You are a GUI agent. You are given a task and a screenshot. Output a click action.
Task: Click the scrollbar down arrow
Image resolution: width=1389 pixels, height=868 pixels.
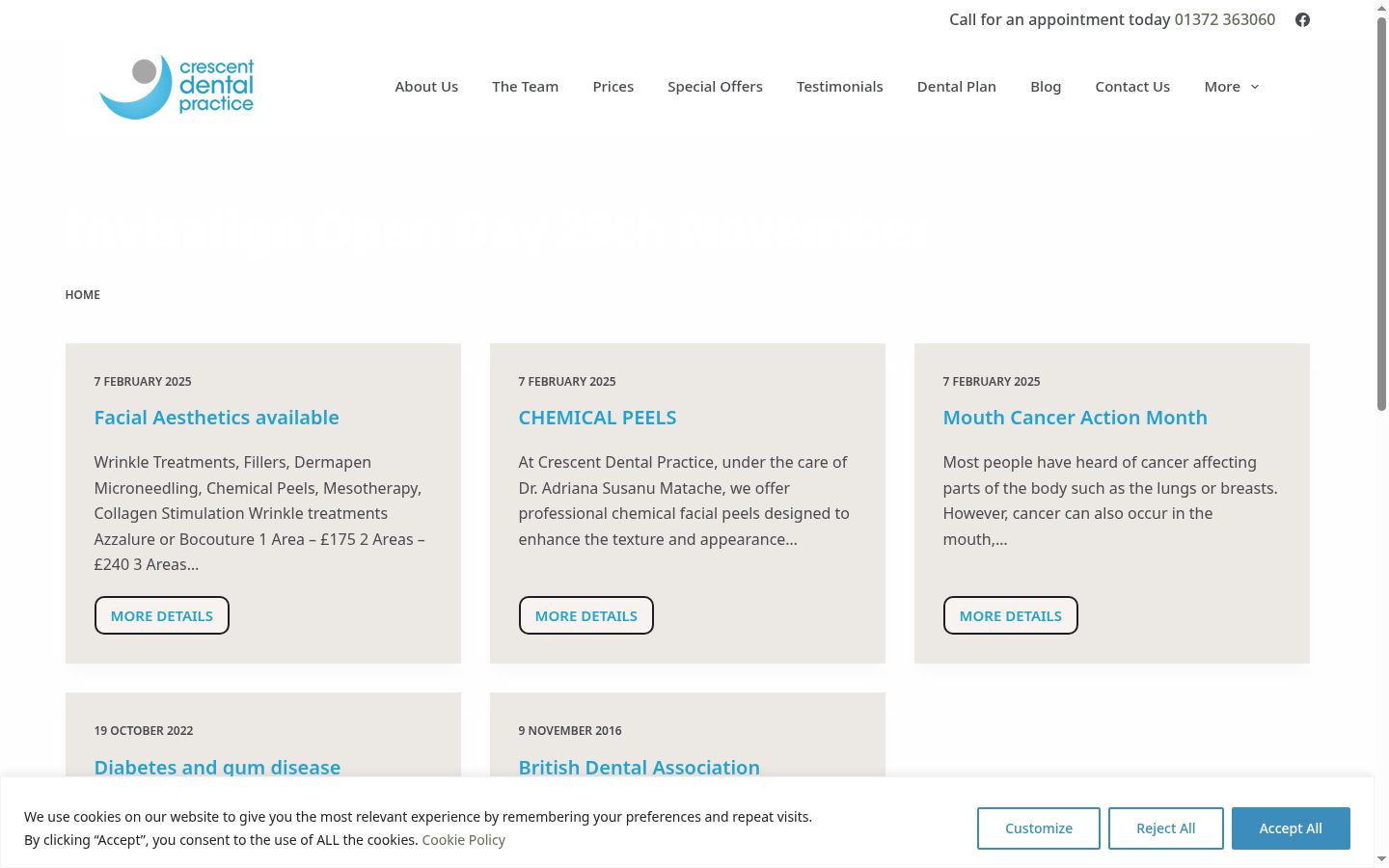1381,859
